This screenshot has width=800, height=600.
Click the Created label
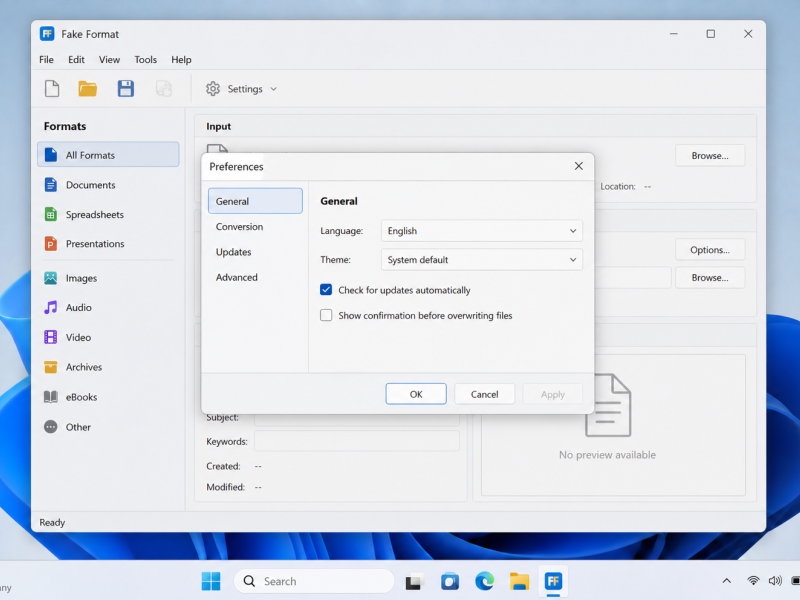223,466
